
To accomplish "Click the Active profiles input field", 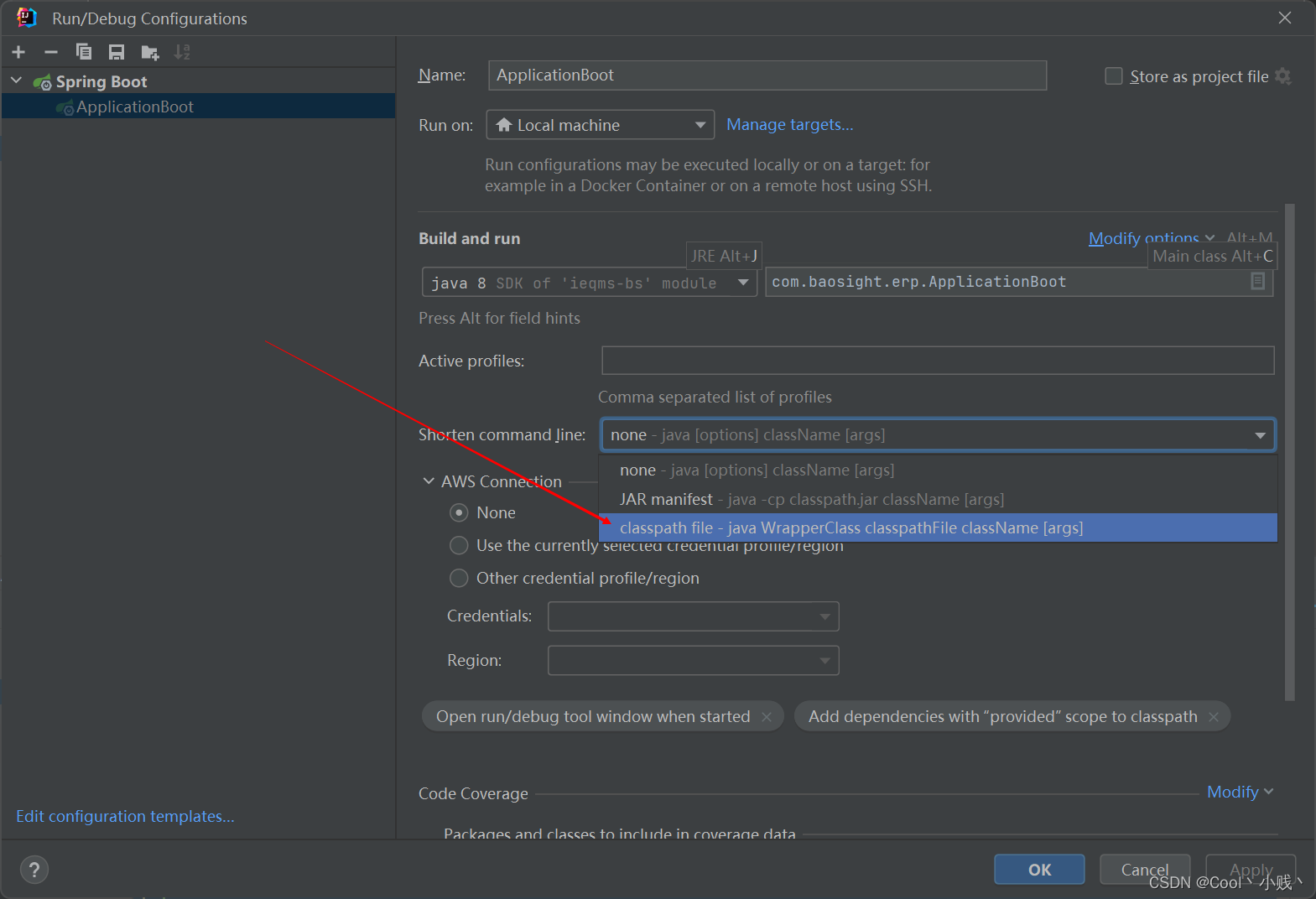I will click(938, 361).
